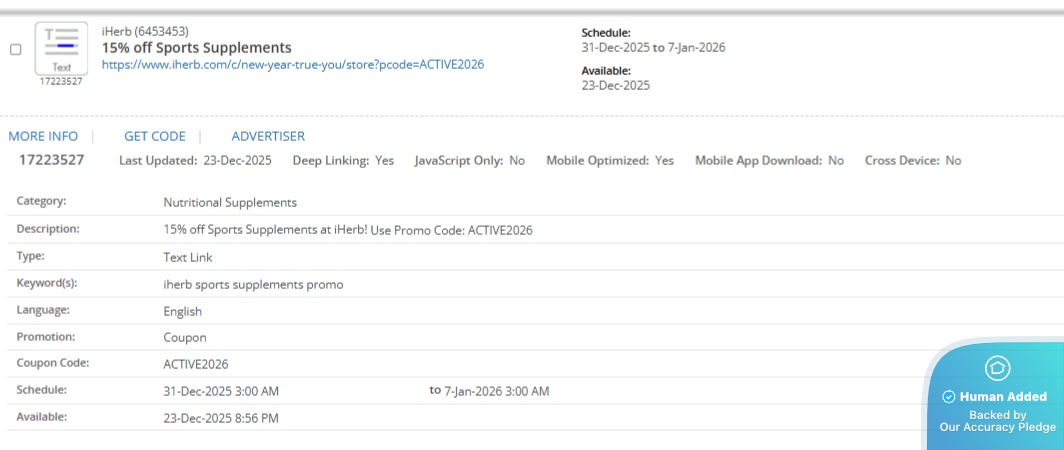Screen dimensions: 1064x450
Task: Tick the checkbox for the iHerb link row
Action: click(15, 49)
